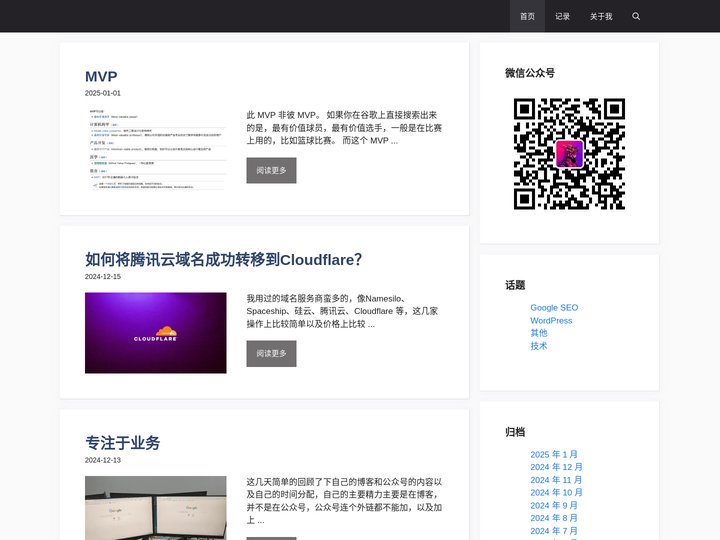Click the two-monitors thumbnail of 专注于业务
This screenshot has width=720, height=540.
[x=156, y=508]
